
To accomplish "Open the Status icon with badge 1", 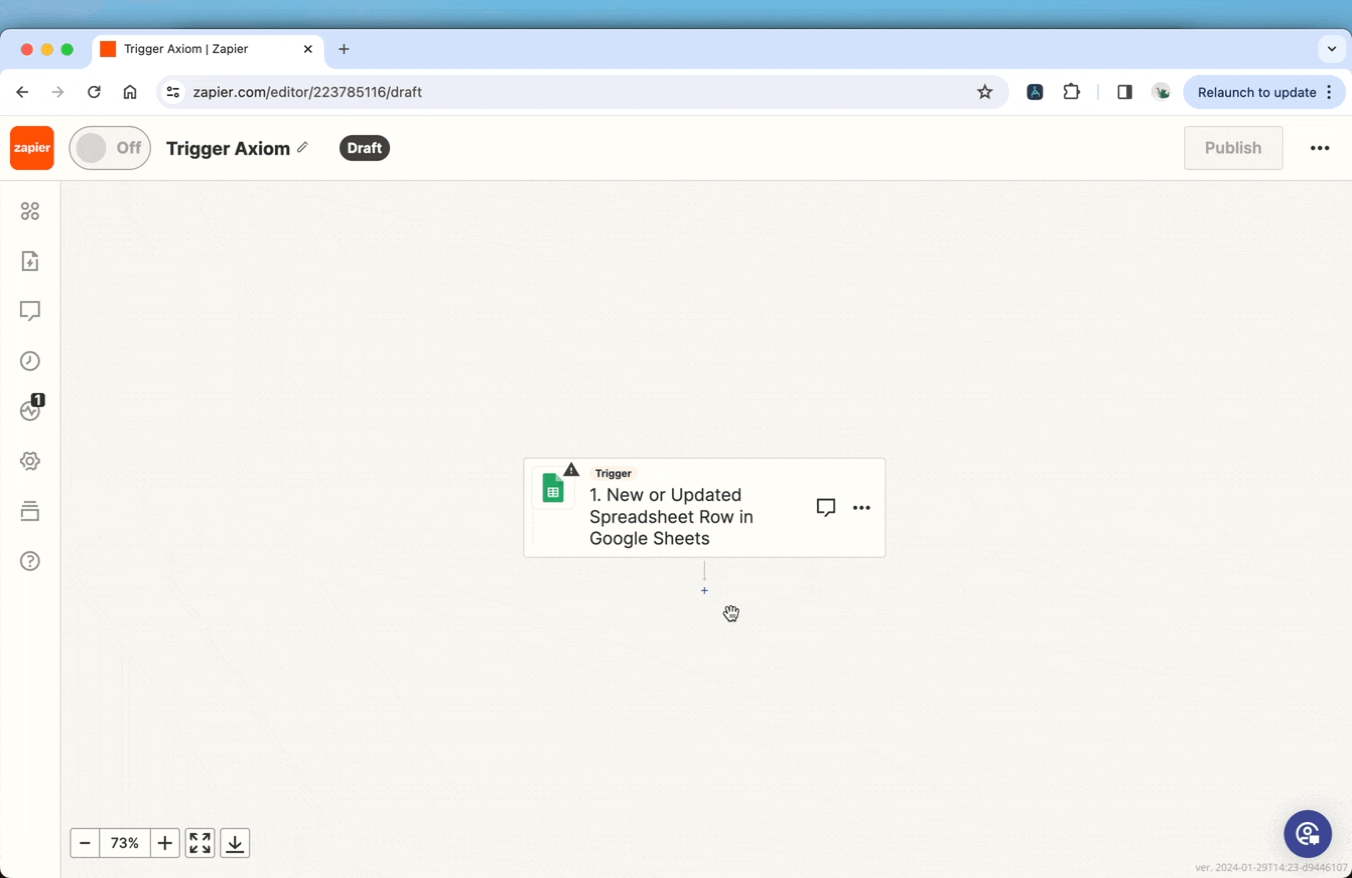I will coord(30,410).
